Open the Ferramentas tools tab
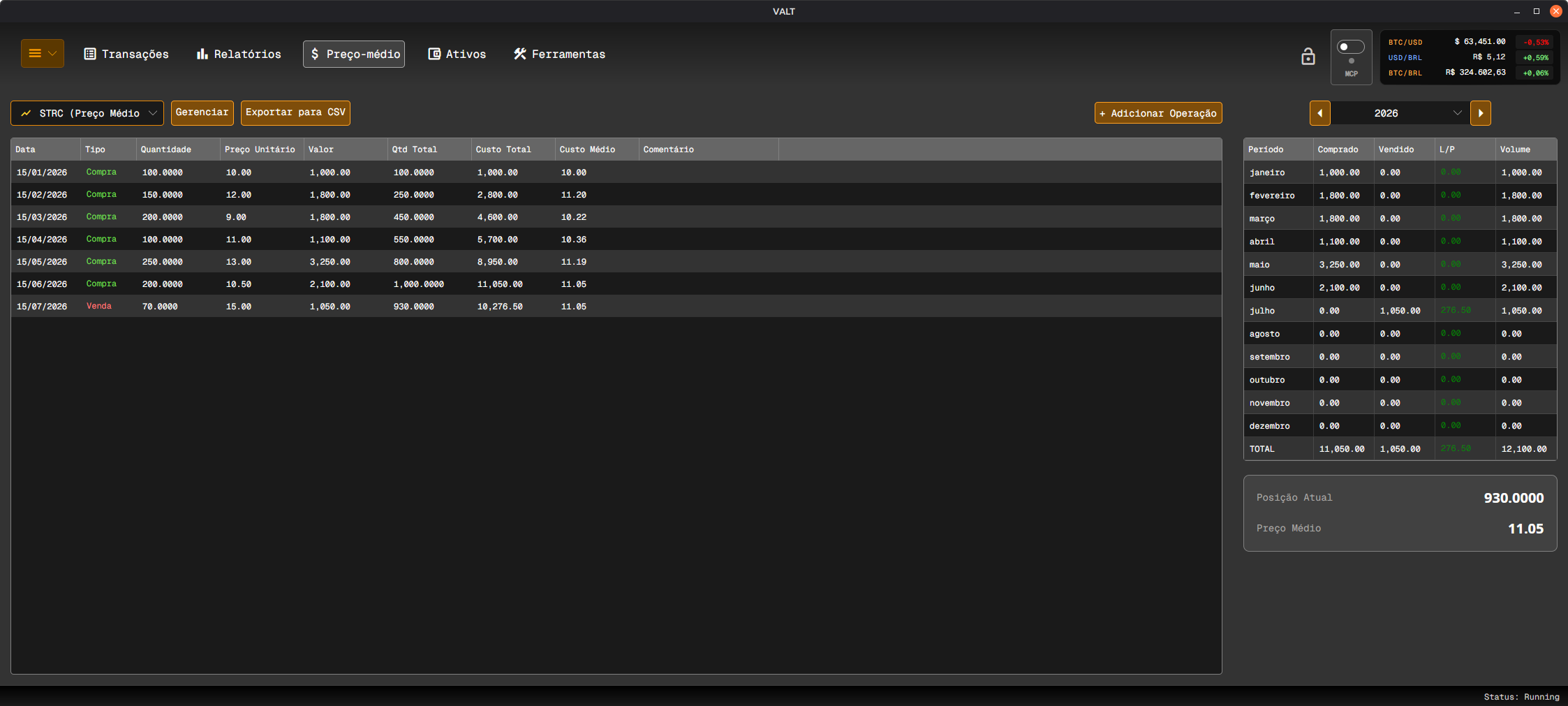1568x706 pixels. (x=559, y=54)
